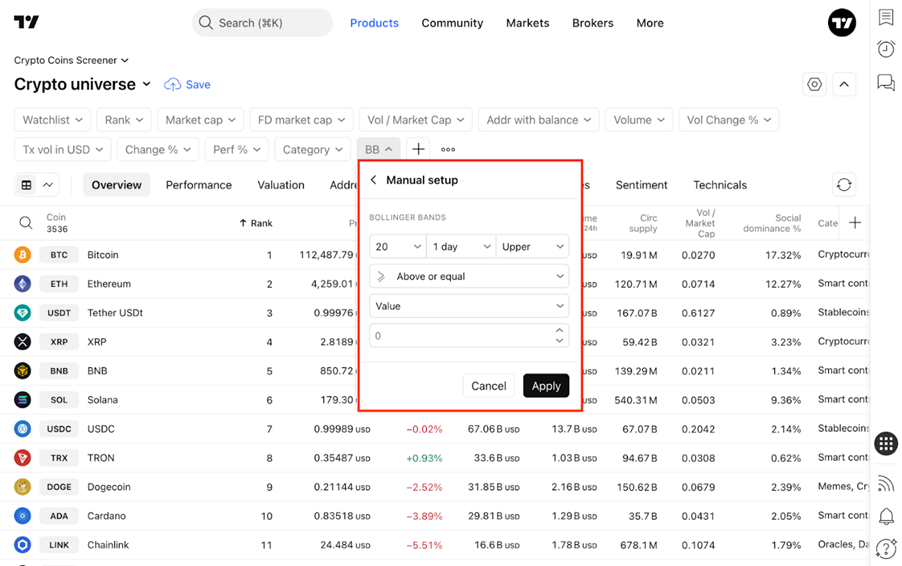Image resolution: width=902 pixels, height=566 pixels.
Task: Open the BTC ticker badge
Action: (x=59, y=255)
